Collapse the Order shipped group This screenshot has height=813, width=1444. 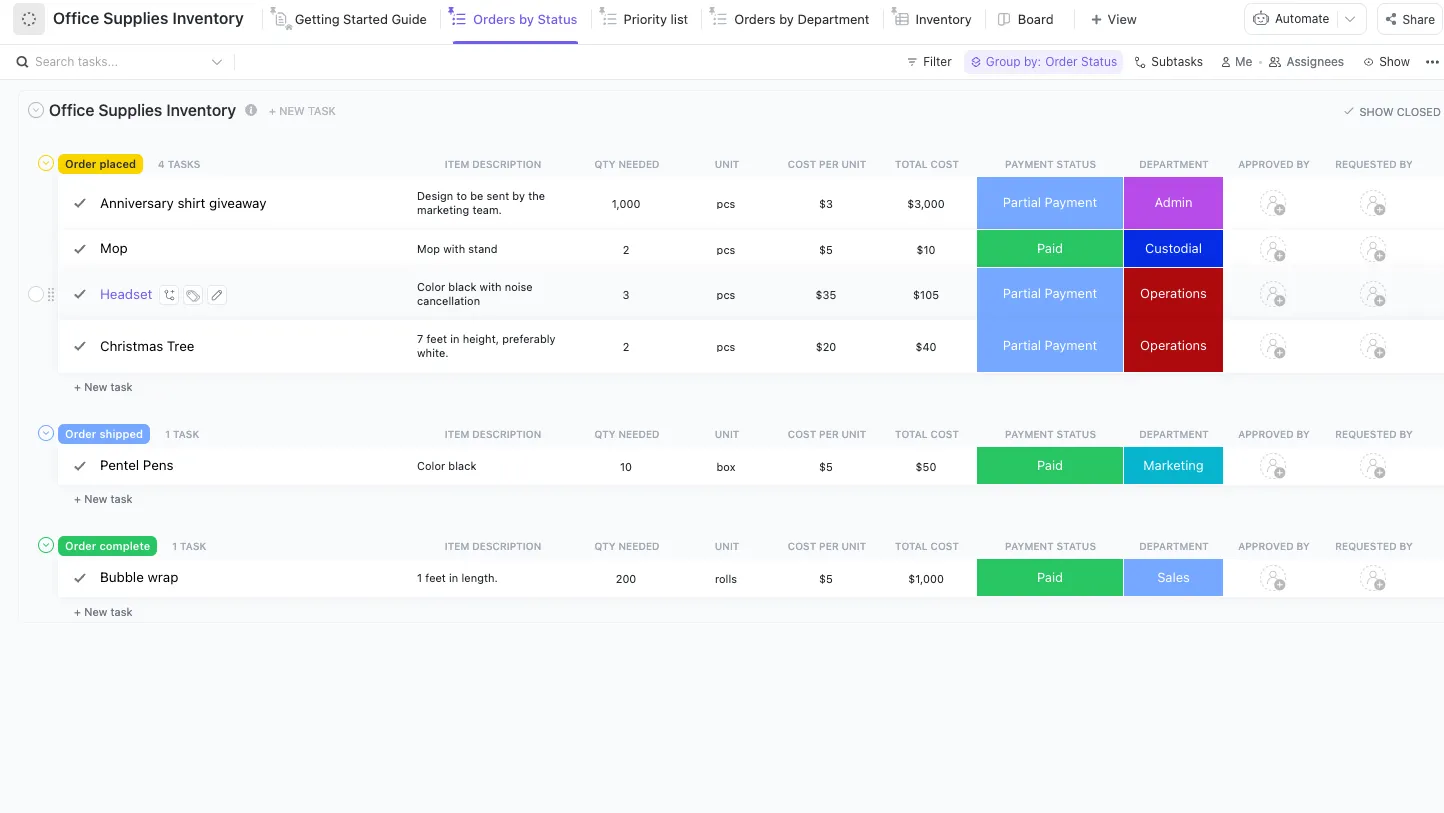click(45, 433)
